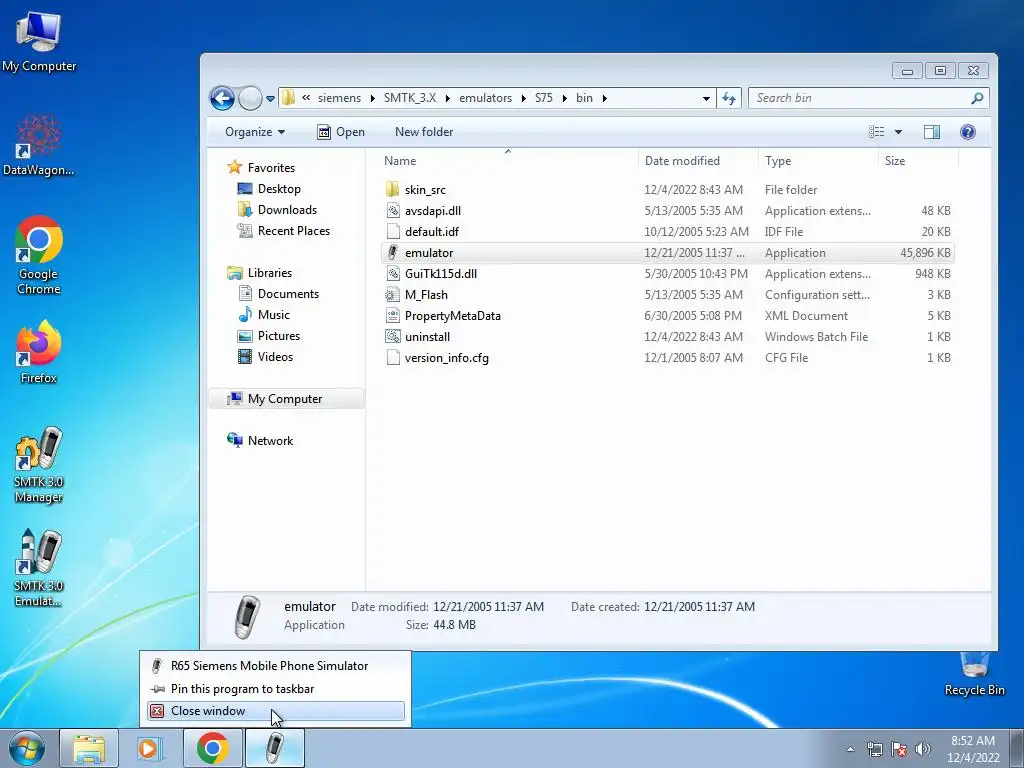Open SMTK 3.0 Emulator desktop shortcut

click(x=39, y=568)
